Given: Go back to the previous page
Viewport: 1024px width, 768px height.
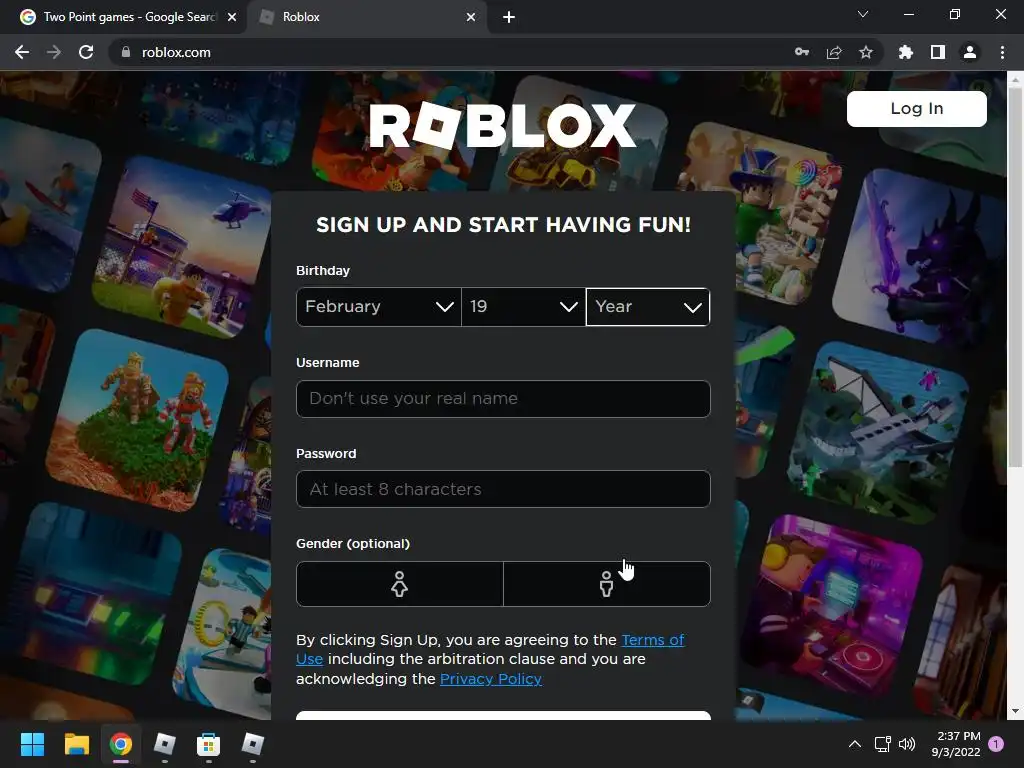Looking at the screenshot, I should (x=22, y=52).
